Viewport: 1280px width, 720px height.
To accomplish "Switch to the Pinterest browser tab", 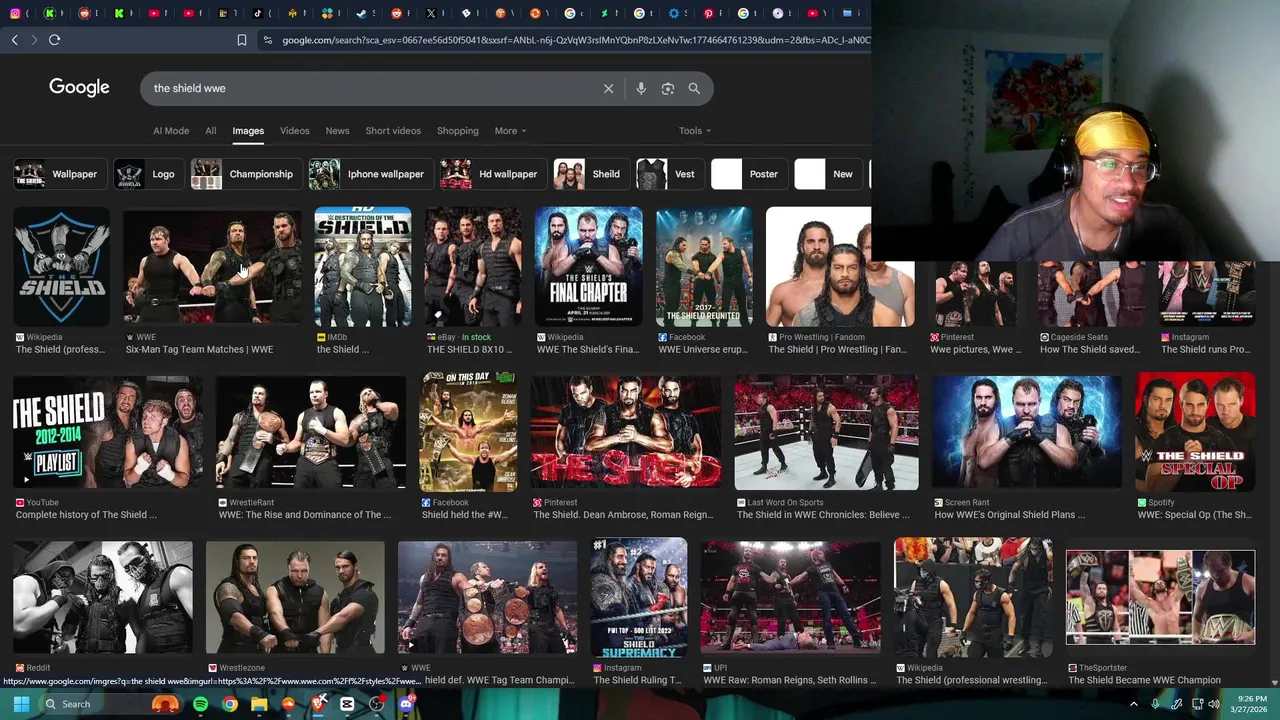I will tap(708, 13).
